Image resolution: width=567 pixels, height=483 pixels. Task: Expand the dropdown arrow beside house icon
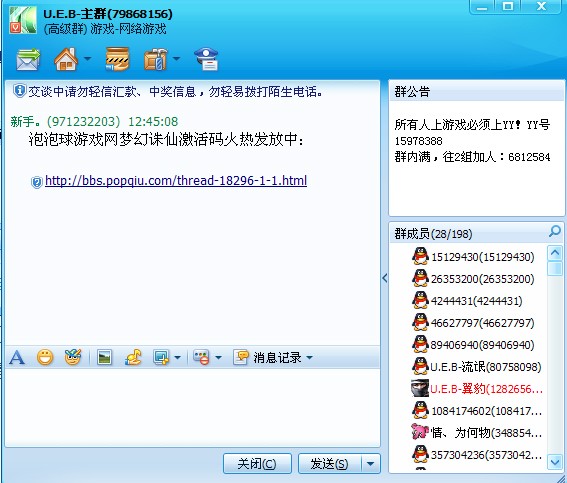[88, 58]
